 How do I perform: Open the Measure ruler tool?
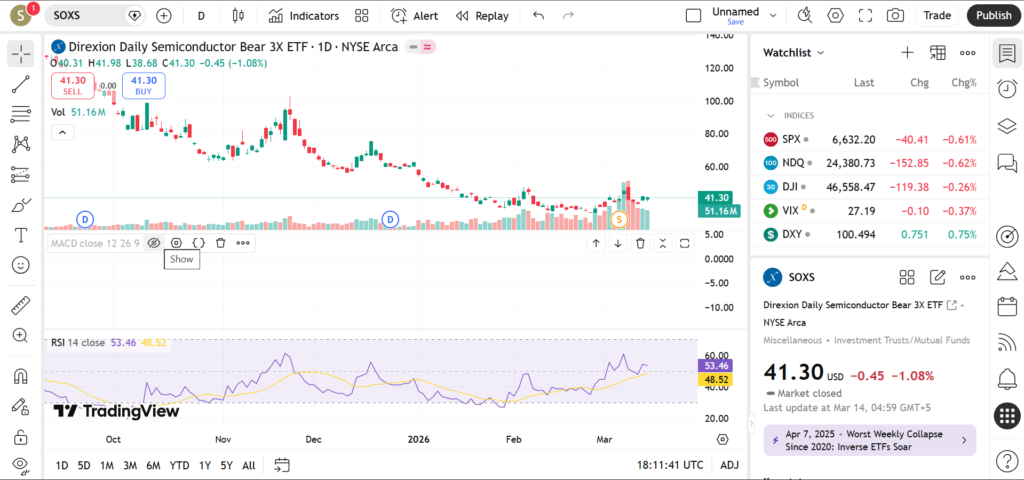21,306
